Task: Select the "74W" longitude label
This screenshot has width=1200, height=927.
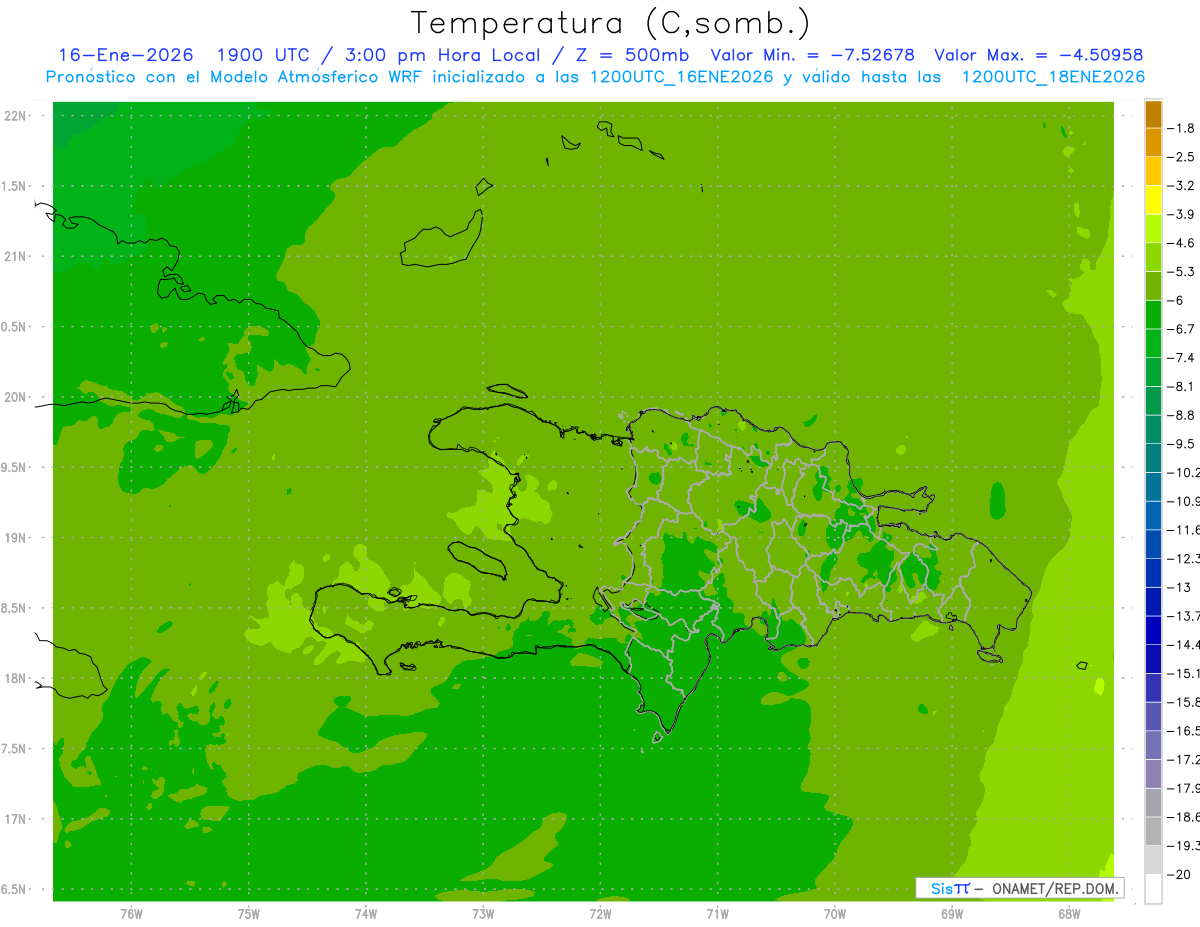Action: pyautogui.click(x=366, y=914)
